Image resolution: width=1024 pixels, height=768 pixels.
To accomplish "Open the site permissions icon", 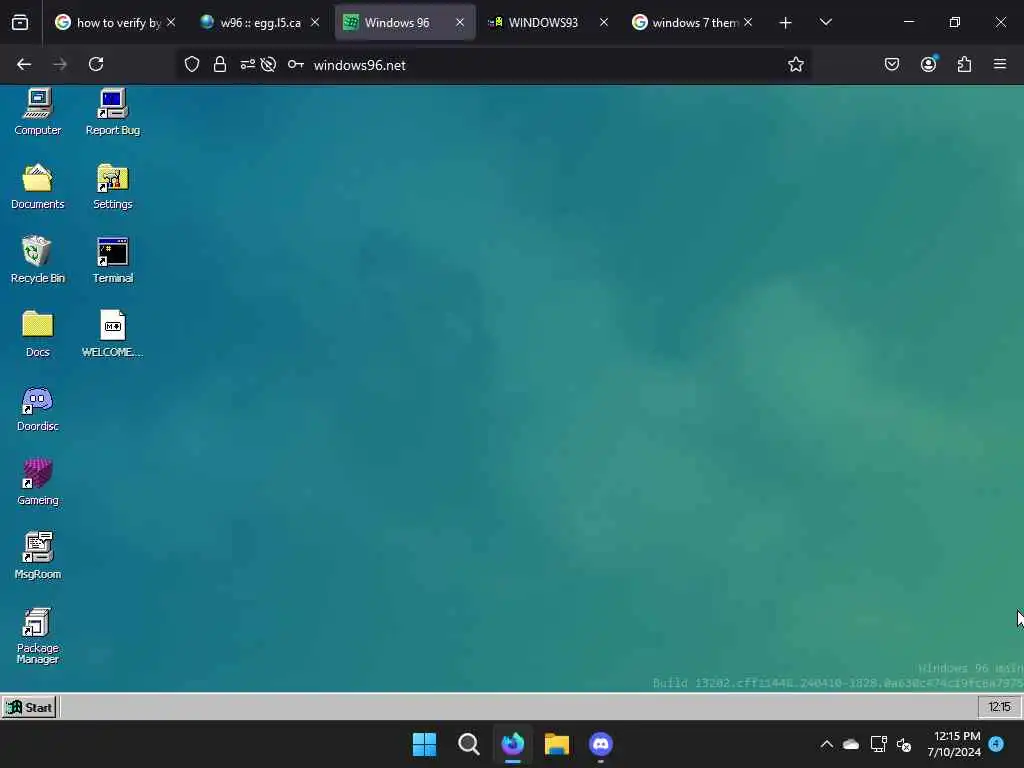I will 248,65.
